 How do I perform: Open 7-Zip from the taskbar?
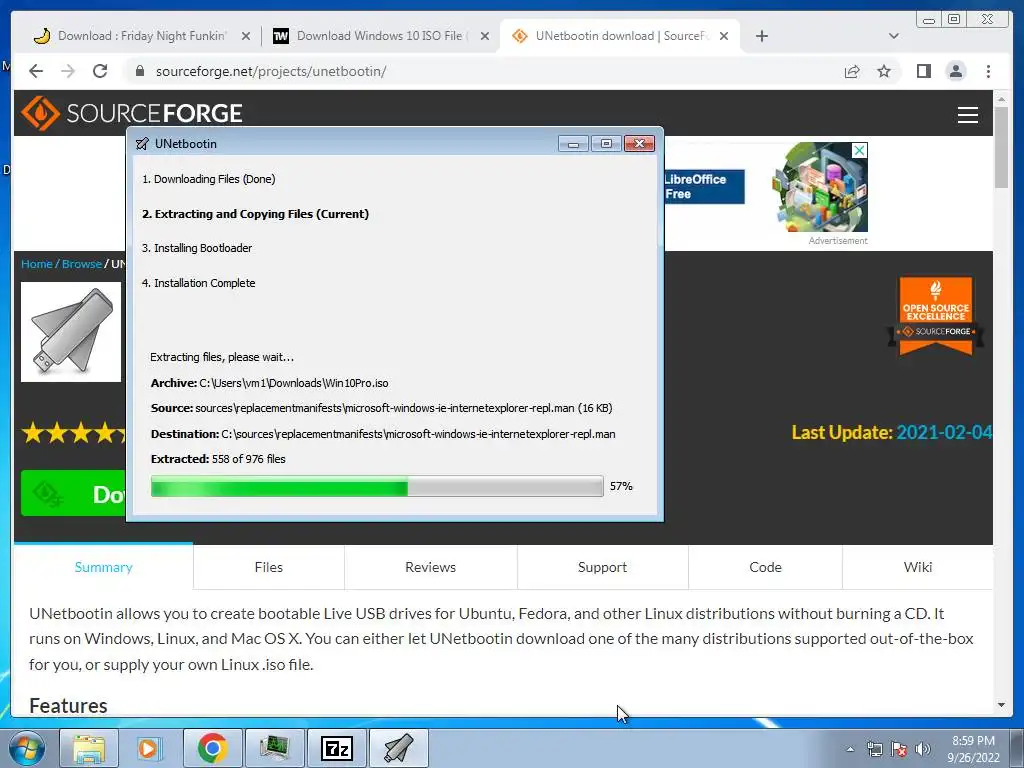click(x=336, y=748)
